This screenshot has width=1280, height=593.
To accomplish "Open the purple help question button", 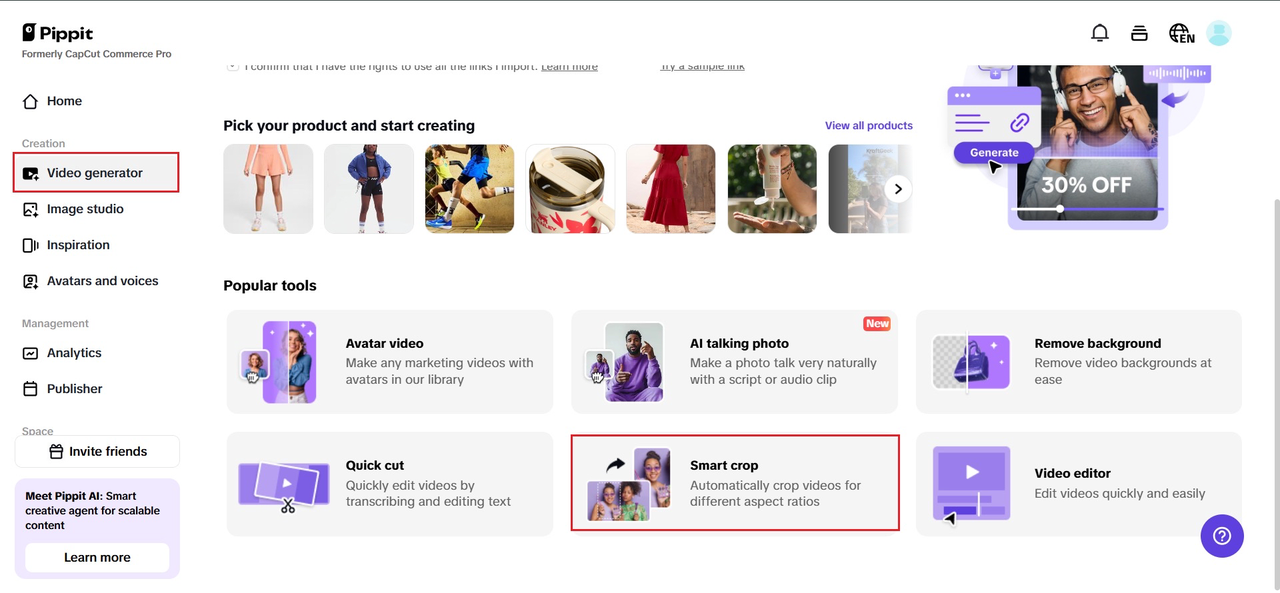I will (1222, 536).
